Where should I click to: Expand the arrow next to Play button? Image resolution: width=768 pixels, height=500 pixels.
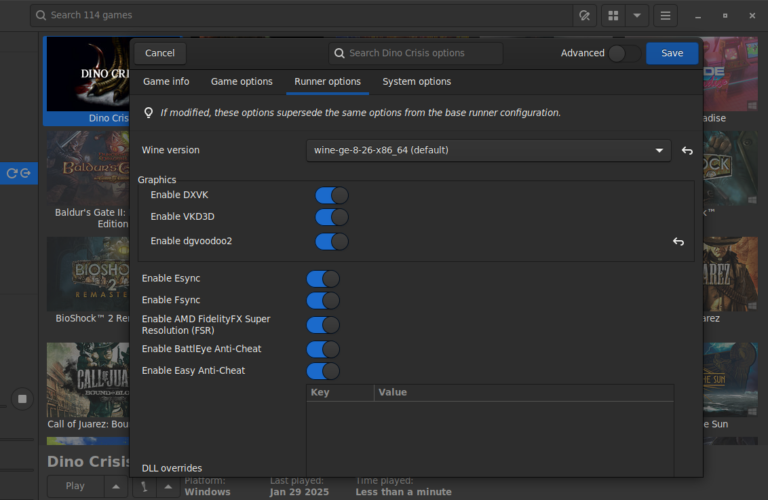[x=115, y=486]
